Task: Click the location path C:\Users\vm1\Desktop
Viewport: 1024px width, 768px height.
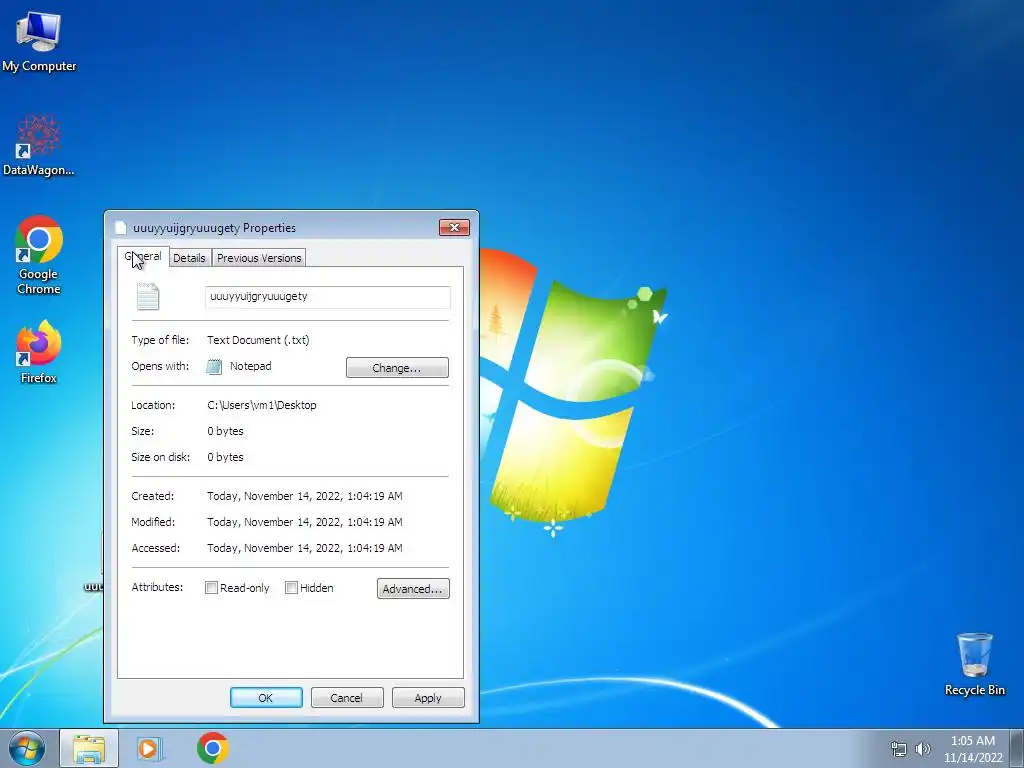Action: click(x=261, y=405)
